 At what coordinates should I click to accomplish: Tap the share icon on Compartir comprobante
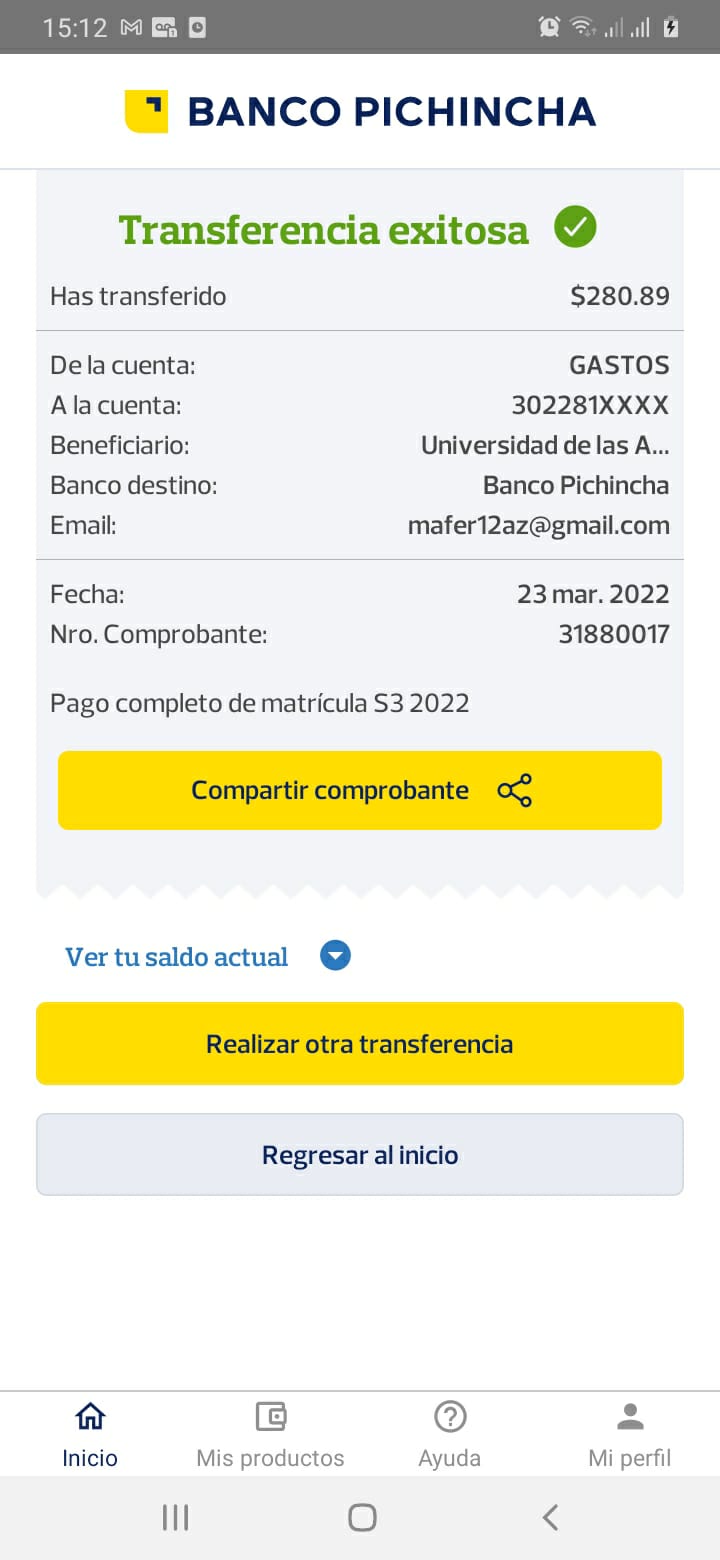coord(514,790)
